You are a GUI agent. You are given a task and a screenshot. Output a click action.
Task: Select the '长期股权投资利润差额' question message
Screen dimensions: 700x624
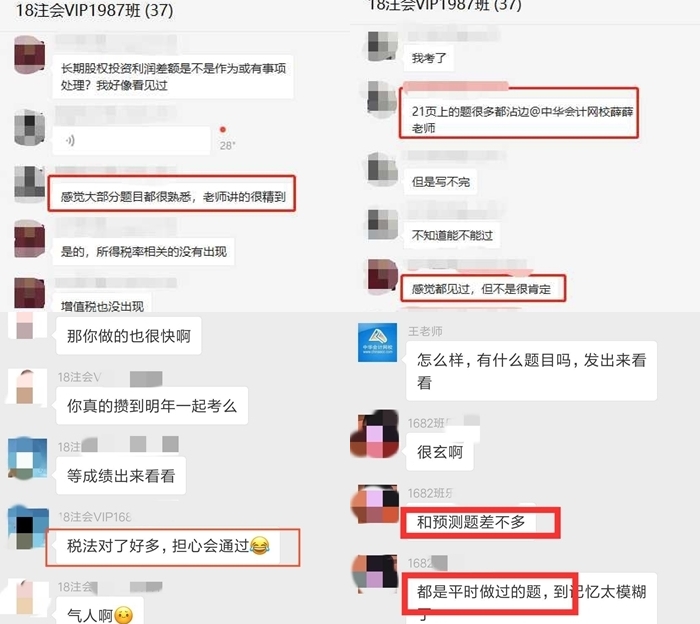(173, 76)
